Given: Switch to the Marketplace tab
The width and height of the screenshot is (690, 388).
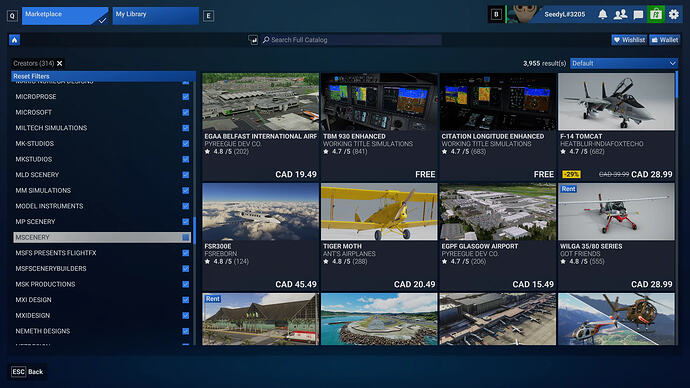Looking at the screenshot, I should coord(65,15).
